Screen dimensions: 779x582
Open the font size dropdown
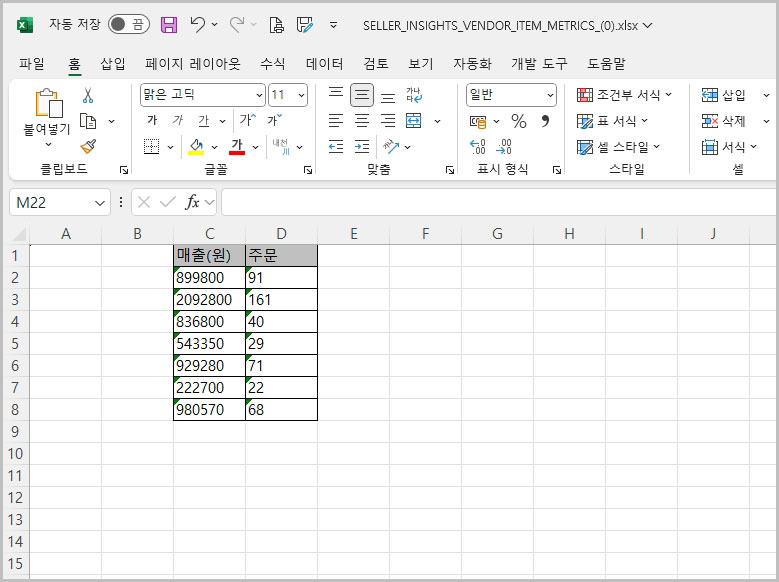(302, 95)
